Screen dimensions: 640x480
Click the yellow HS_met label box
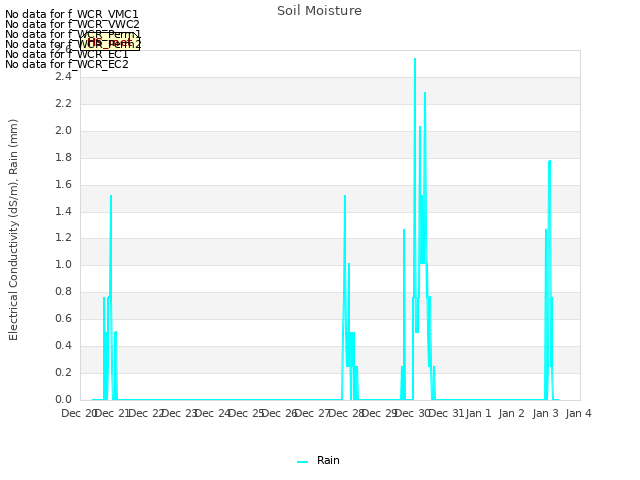tap(110, 42)
